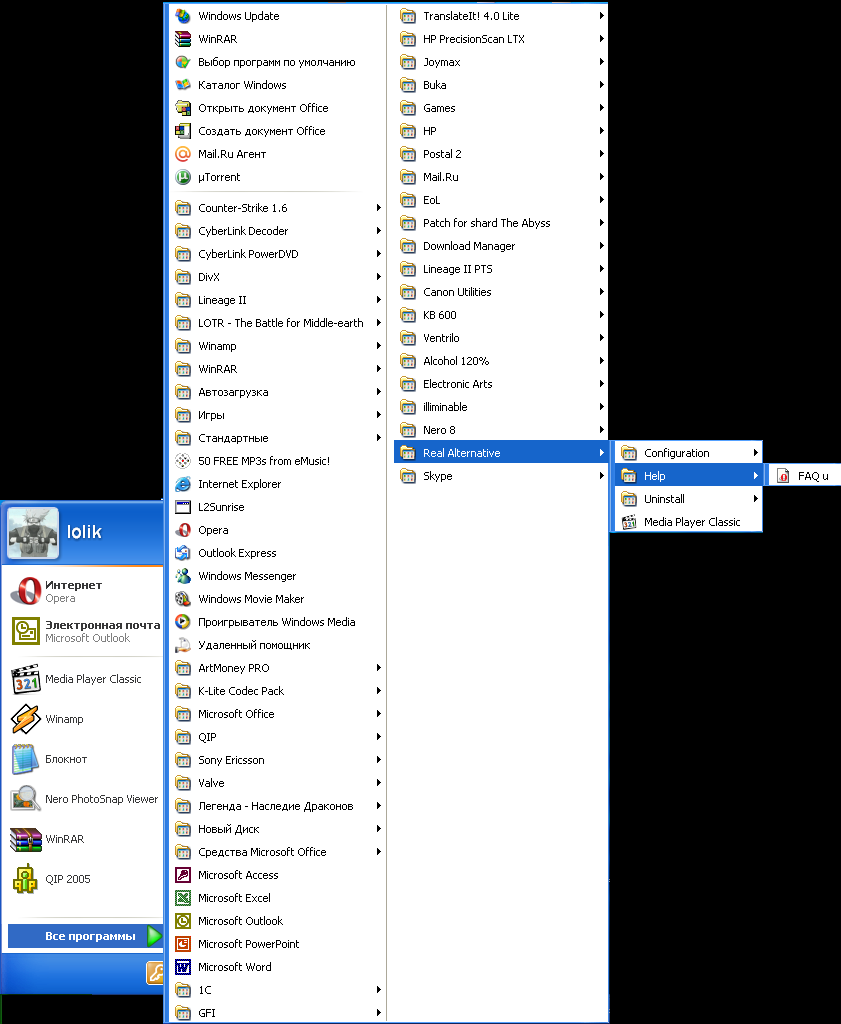841x1024 pixels.
Task: Select Download Manager folder
Action: coord(501,246)
